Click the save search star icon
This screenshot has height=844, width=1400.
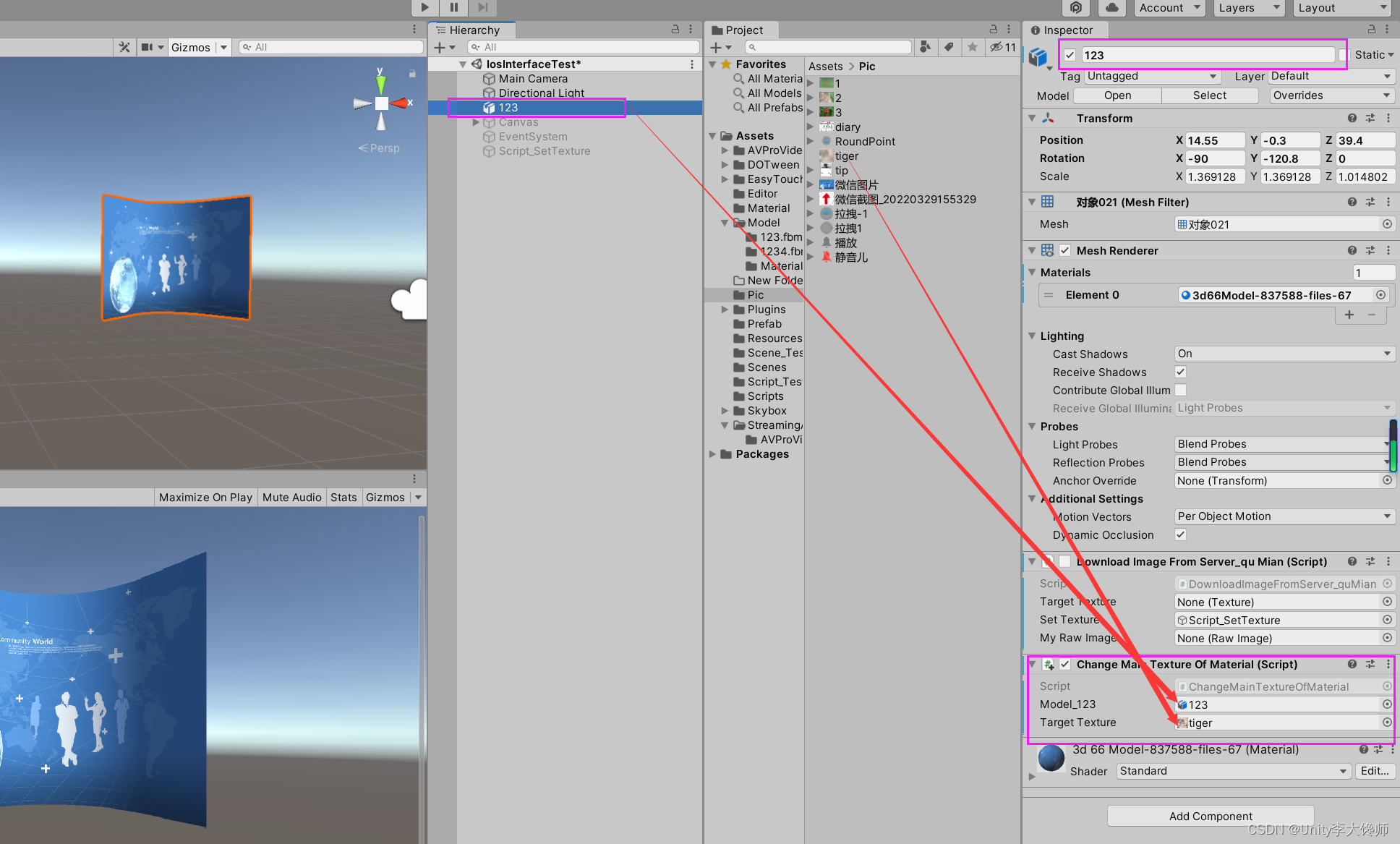pyautogui.click(x=972, y=47)
